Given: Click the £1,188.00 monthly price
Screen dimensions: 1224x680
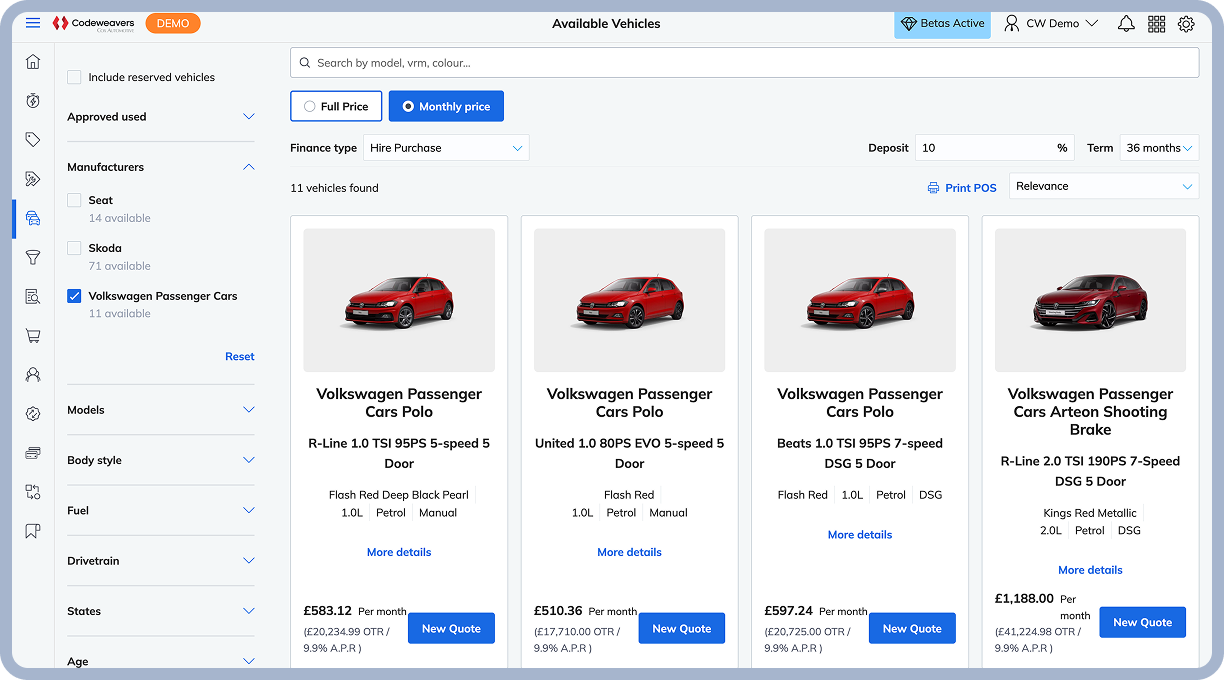Looking at the screenshot, I should click(x=1024, y=598).
